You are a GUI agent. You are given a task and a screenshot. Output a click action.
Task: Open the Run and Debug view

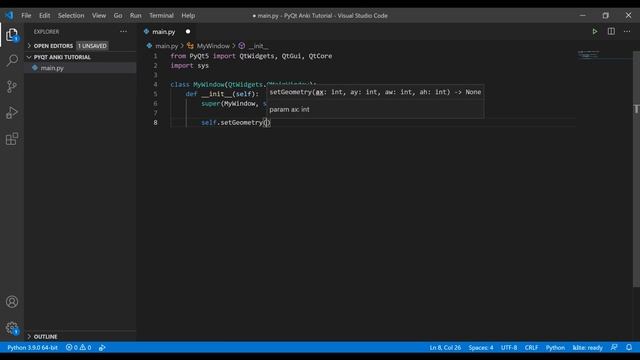click(x=12, y=113)
